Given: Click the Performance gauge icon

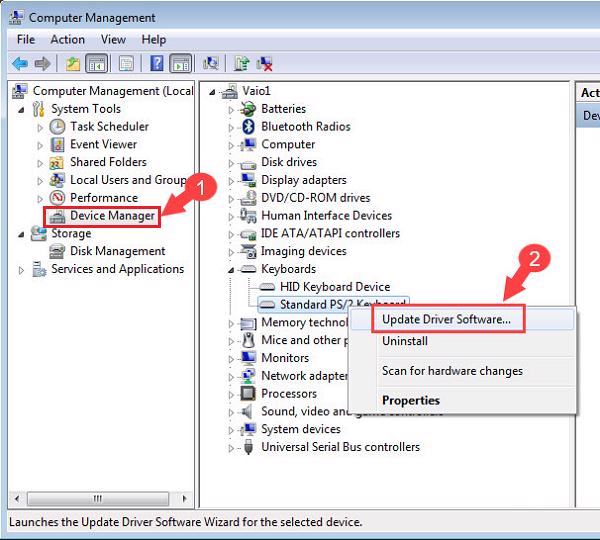Looking at the screenshot, I should click(x=57, y=198).
